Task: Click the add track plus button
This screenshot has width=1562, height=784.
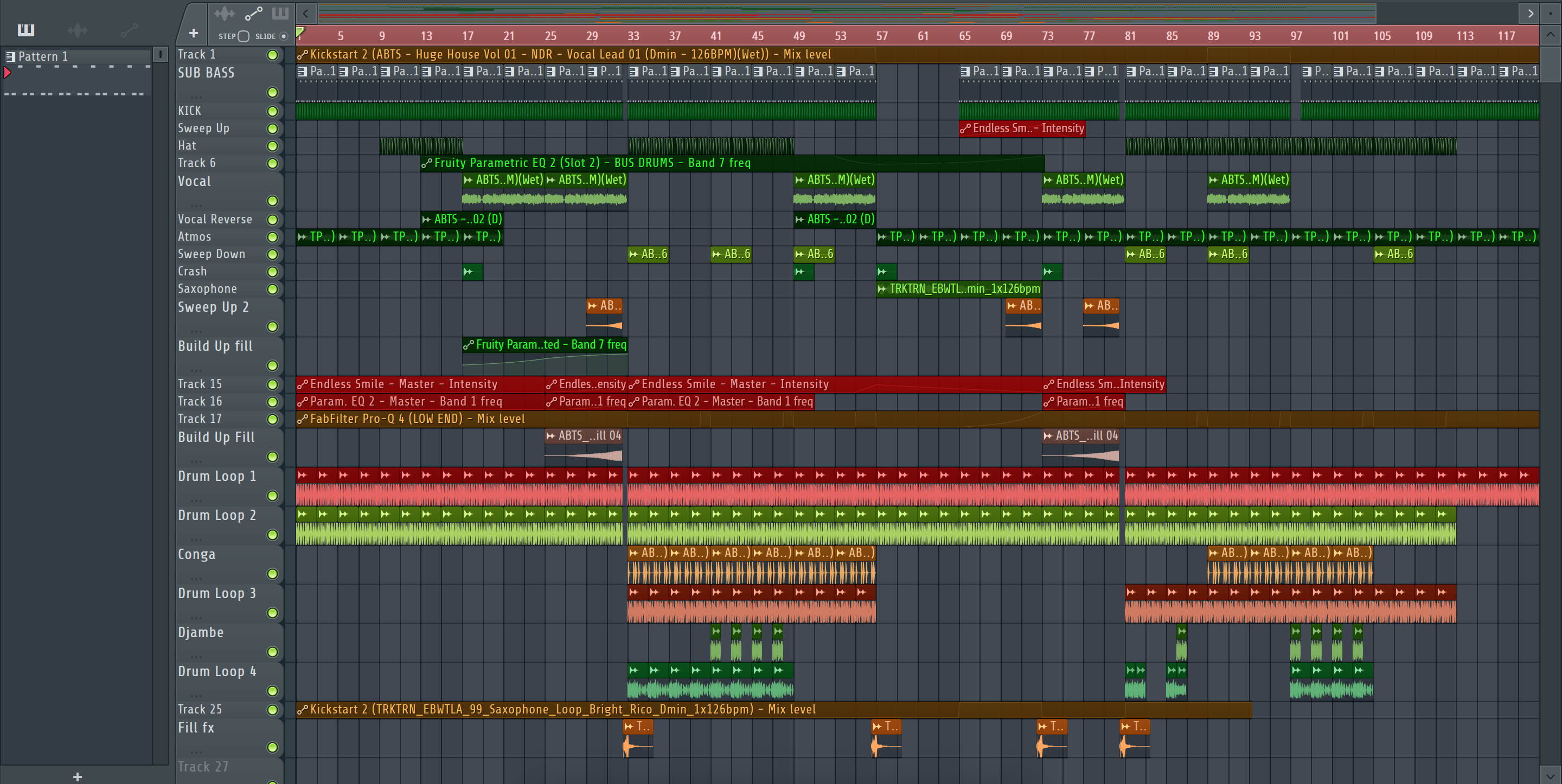Action: pyautogui.click(x=194, y=34)
